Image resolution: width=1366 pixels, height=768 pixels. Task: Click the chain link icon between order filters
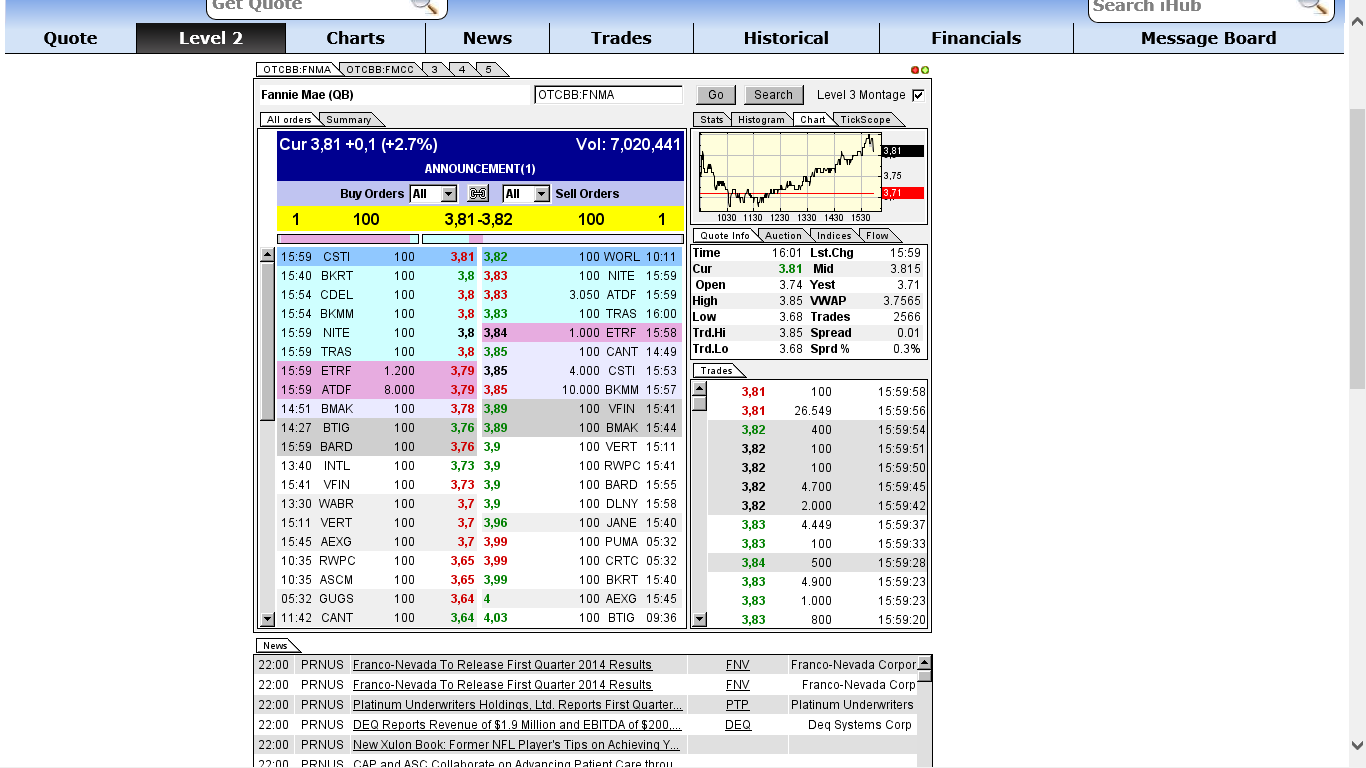tap(477, 193)
